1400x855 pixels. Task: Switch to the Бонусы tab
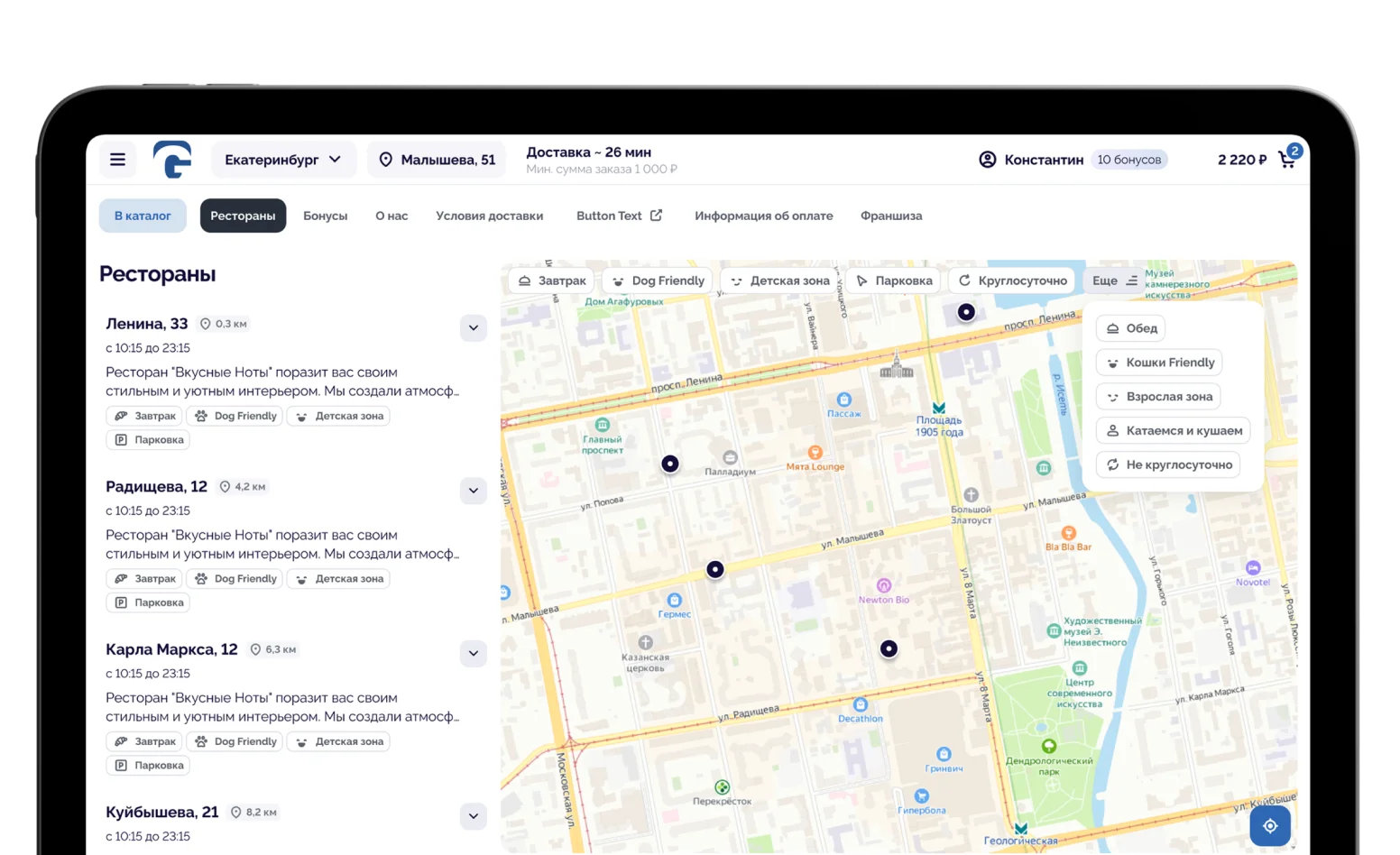[325, 216]
